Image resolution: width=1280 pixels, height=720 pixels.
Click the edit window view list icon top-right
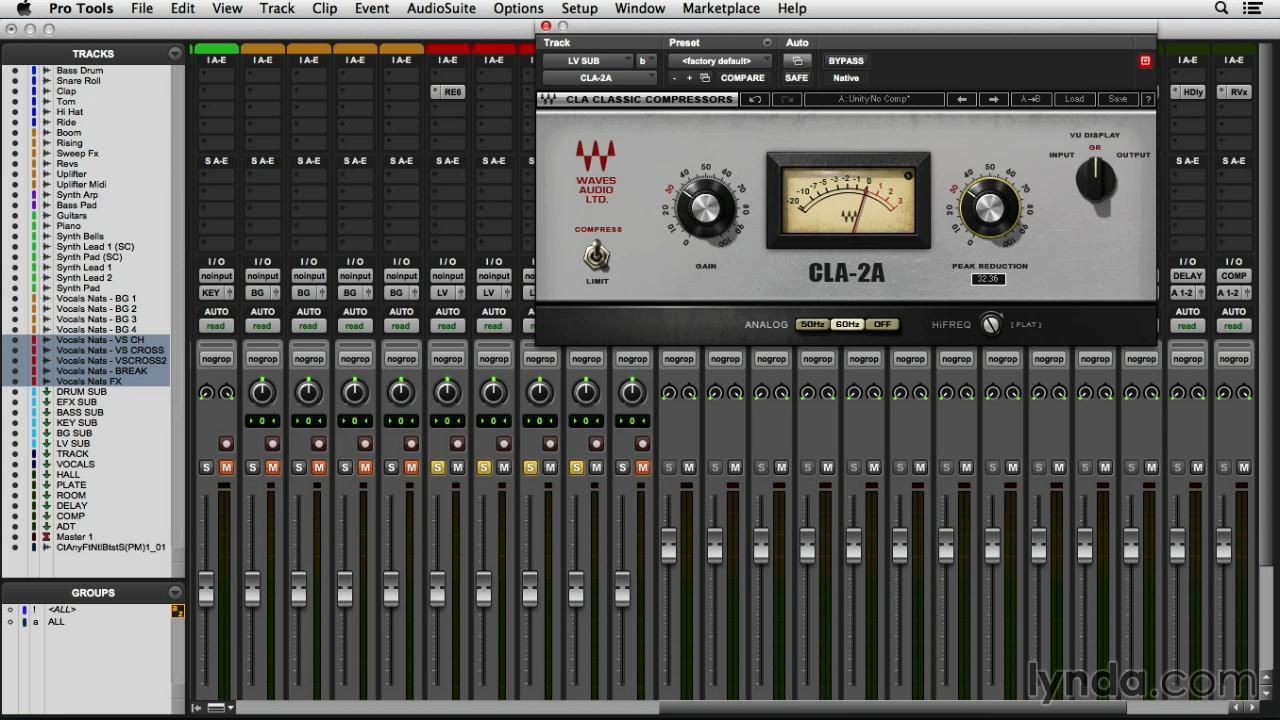(1253, 8)
